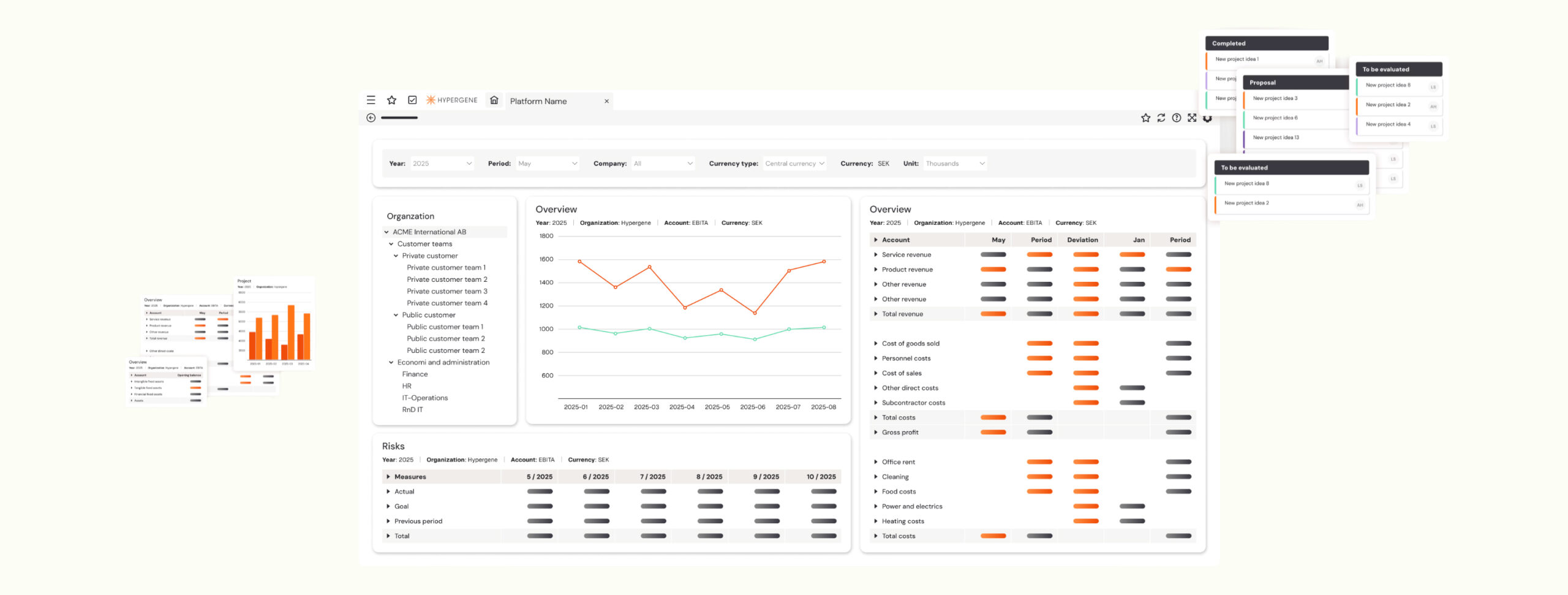Viewport: 1568px width, 595px height.
Task: Click the favorites star in top bar
Action: click(x=391, y=100)
